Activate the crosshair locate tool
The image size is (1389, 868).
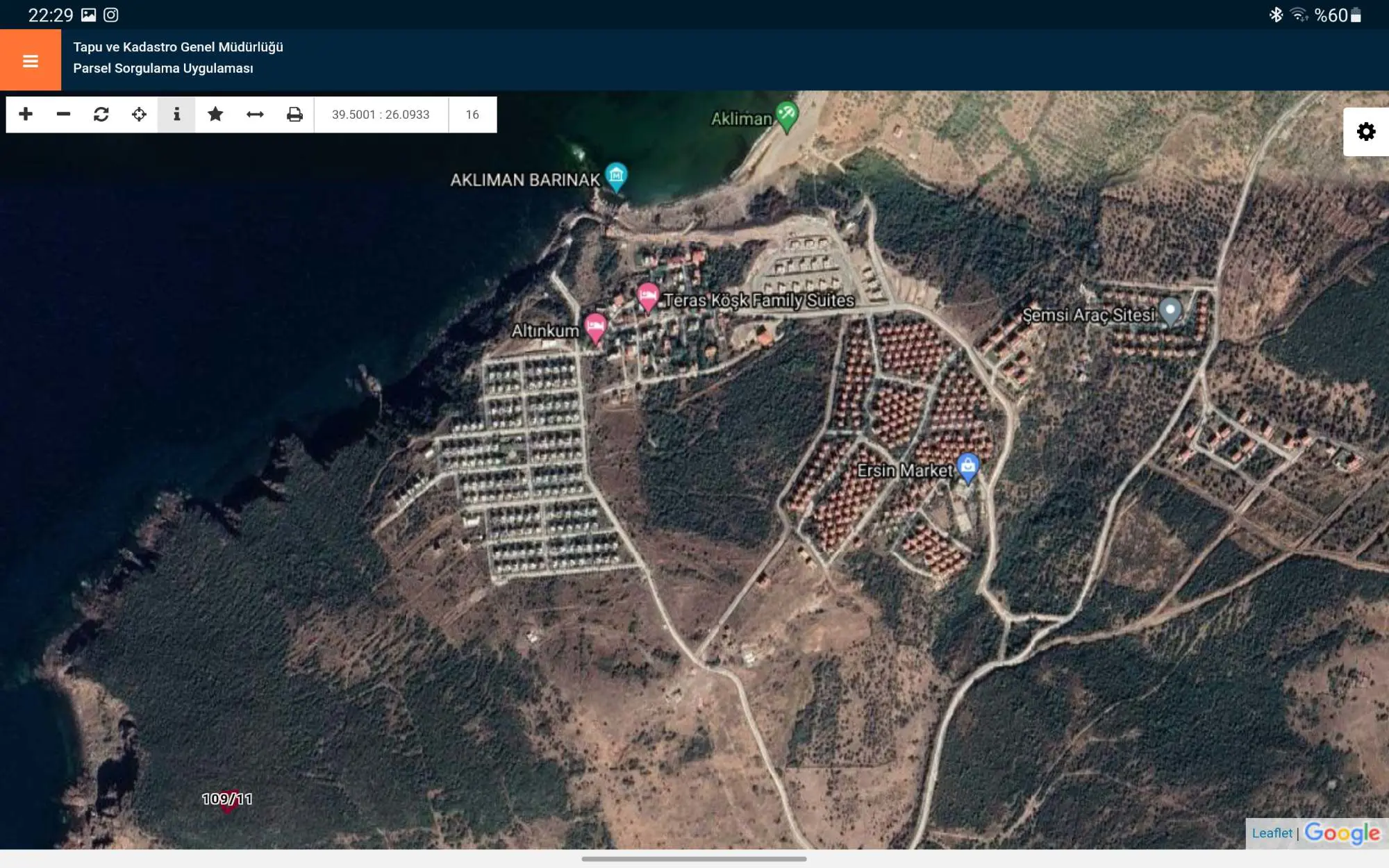click(139, 114)
